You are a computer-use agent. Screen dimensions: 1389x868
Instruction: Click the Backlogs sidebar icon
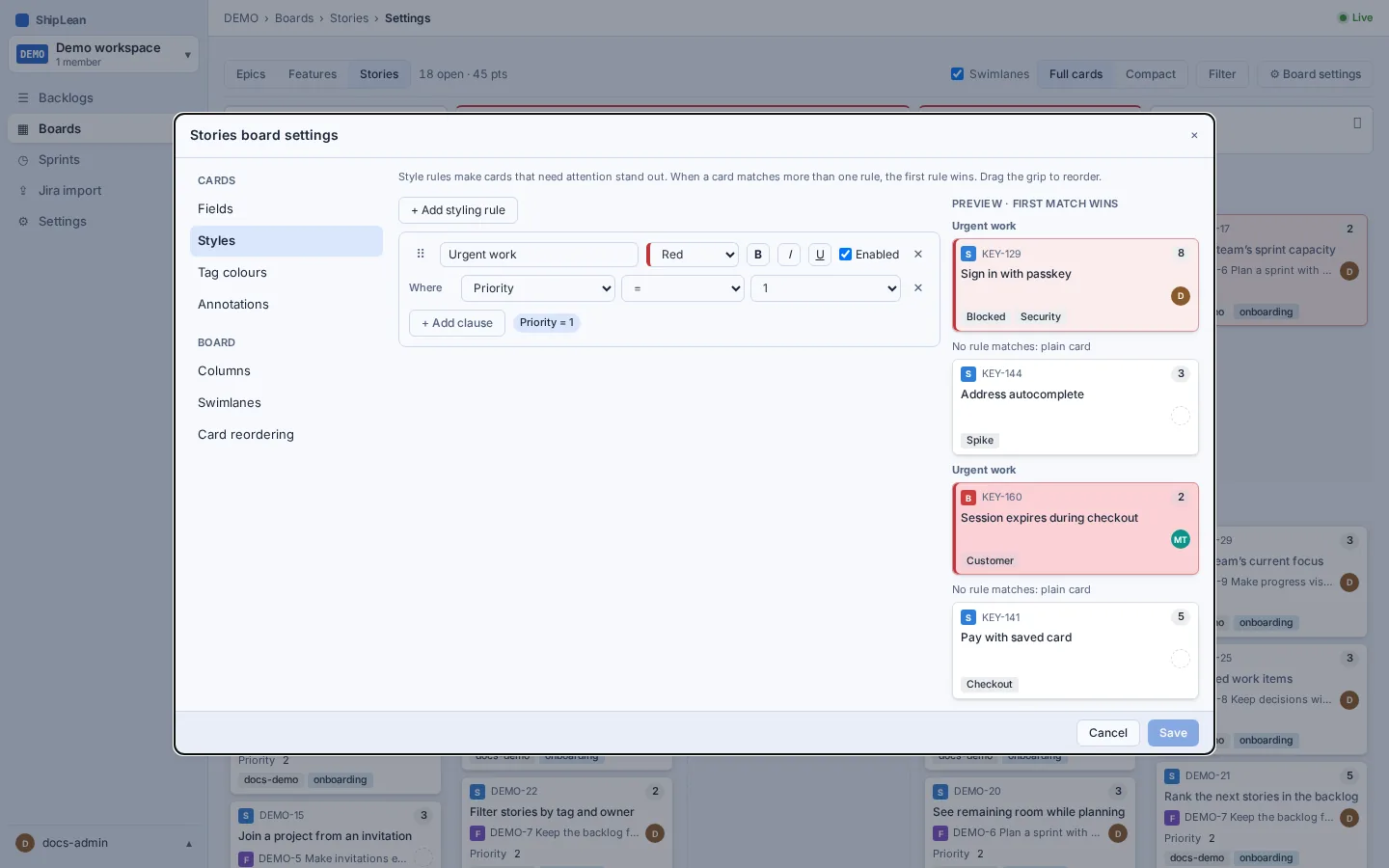click(23, 98)
